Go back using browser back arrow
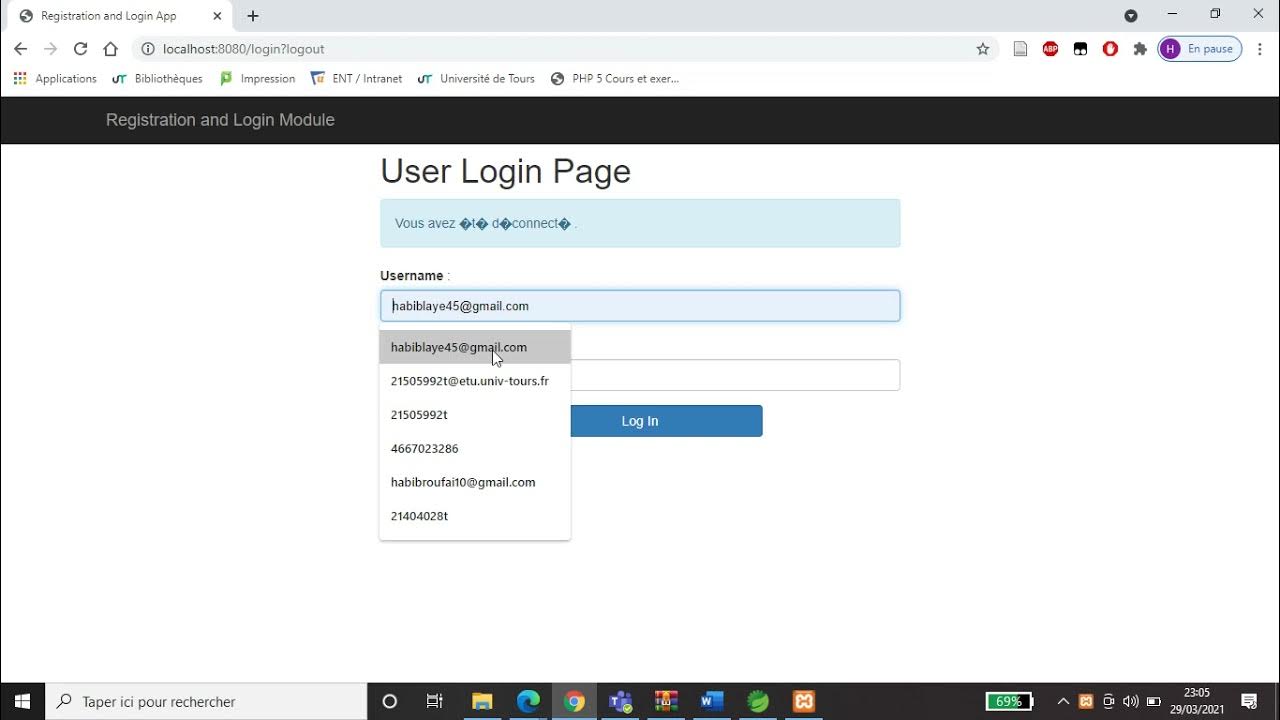This screenshot has width=1280, height=720. (20, 49)
